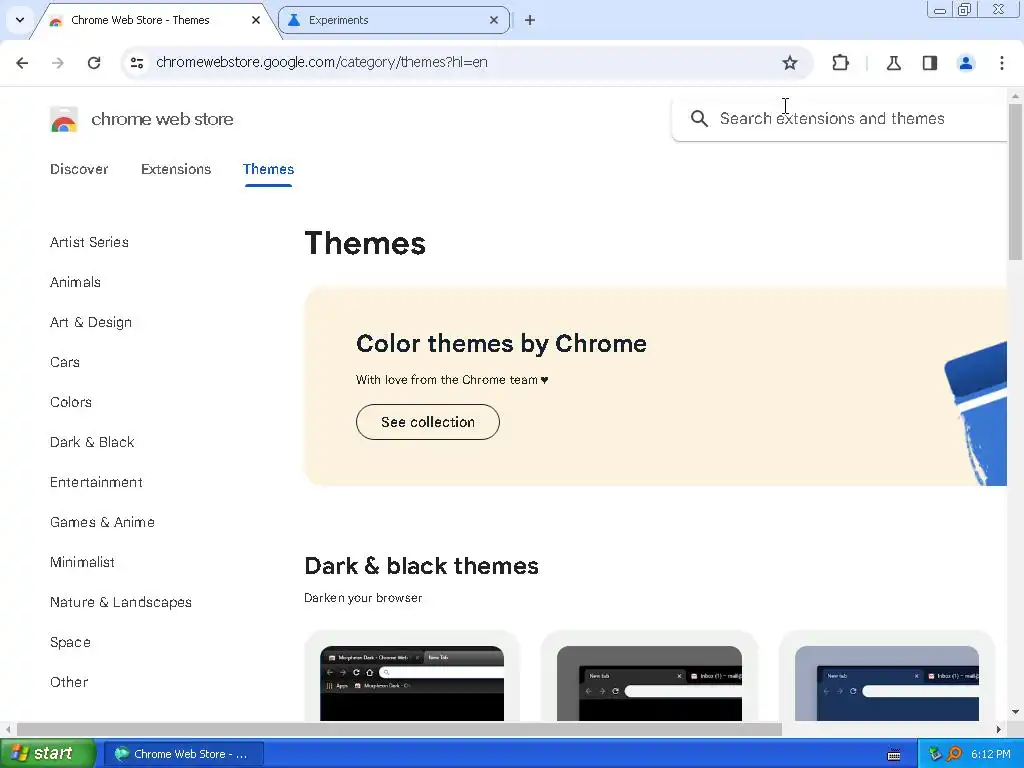Close the Experiments tab

(494, 20)
